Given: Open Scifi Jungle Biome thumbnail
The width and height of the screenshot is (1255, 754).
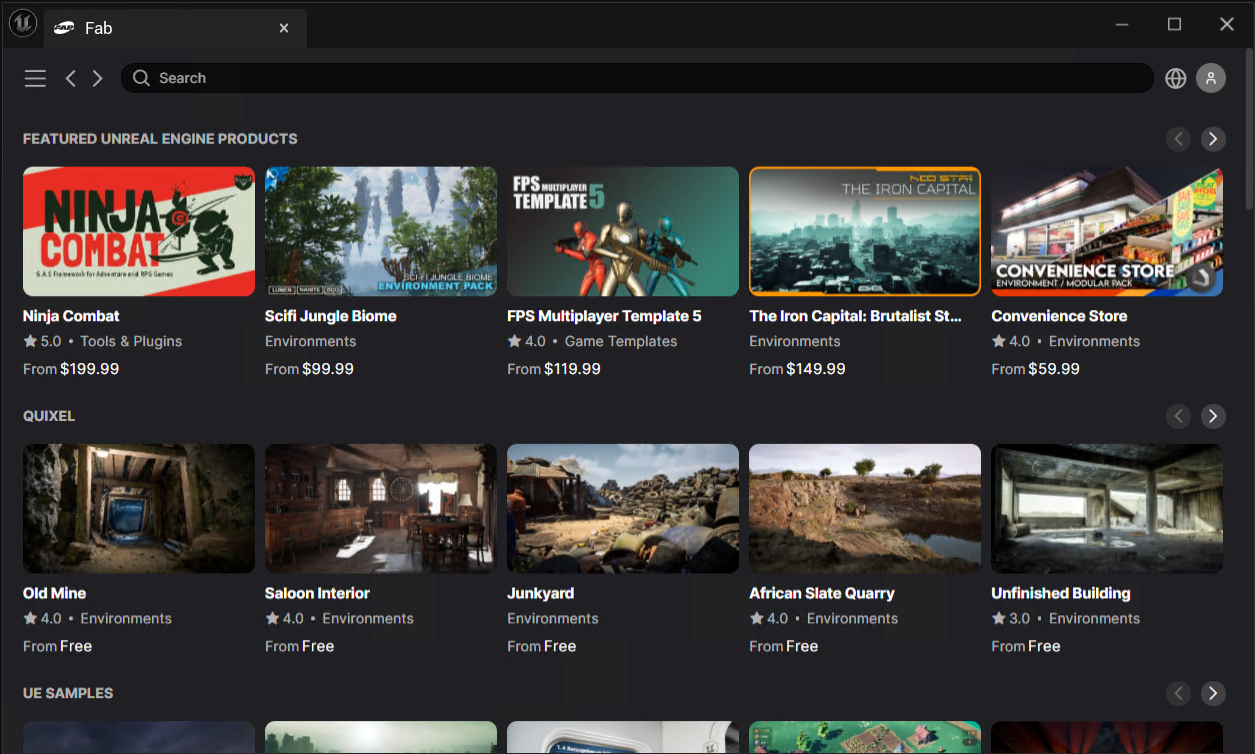Looking at the screenshot, I should point(381,231).
